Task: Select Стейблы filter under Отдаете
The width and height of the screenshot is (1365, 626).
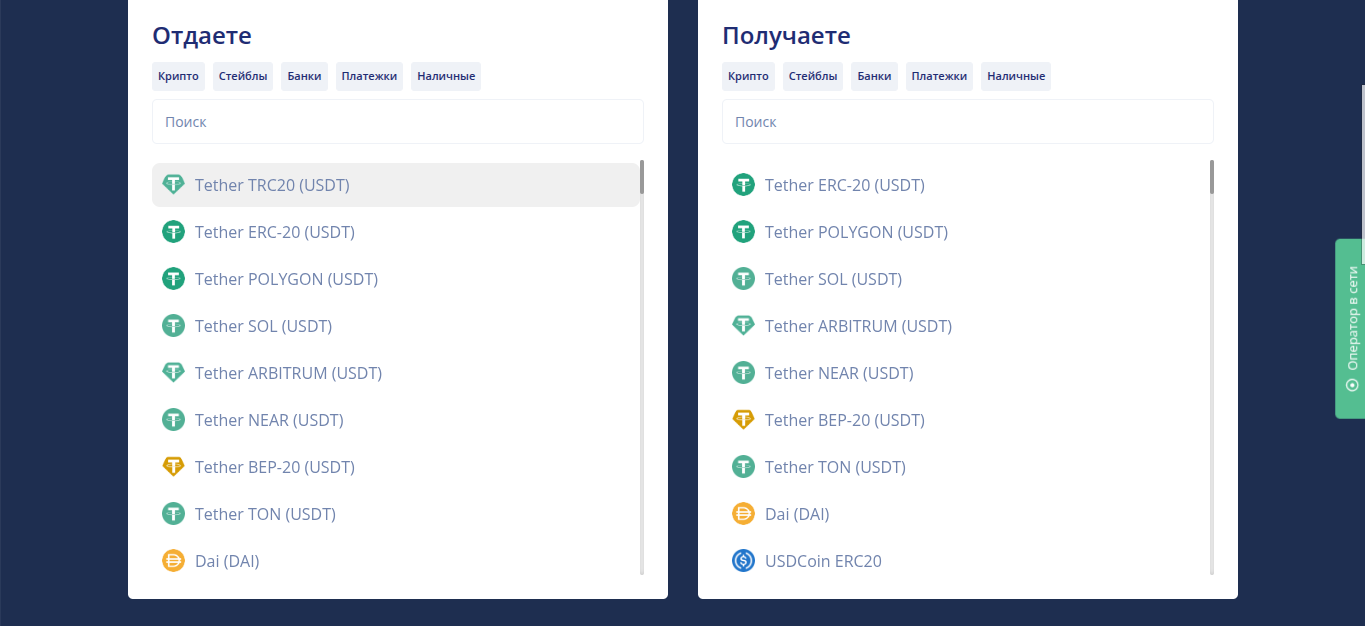Action: click(243, 76)
